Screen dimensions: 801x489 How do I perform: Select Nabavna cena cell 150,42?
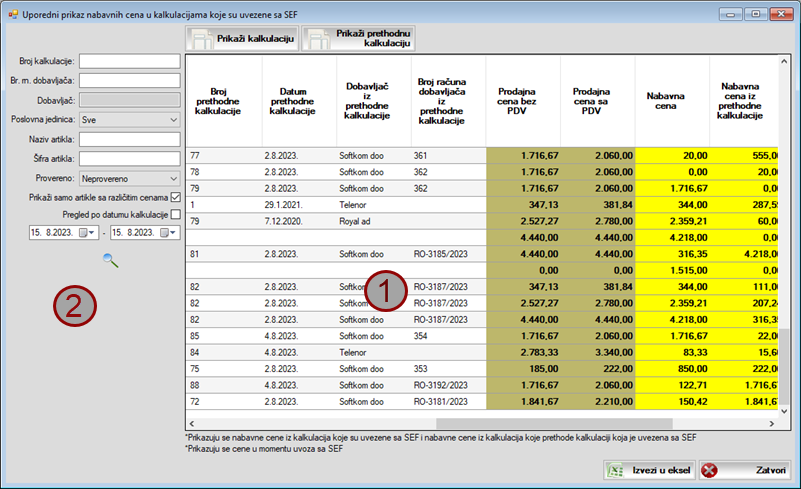pos(672,402)
